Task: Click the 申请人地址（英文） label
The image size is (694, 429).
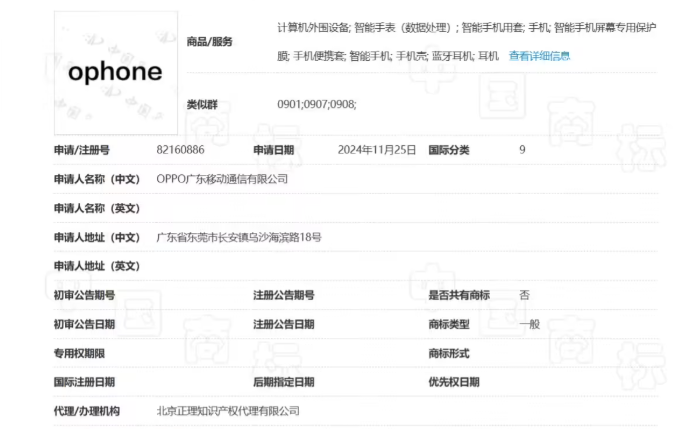Action: click(97, 266)
